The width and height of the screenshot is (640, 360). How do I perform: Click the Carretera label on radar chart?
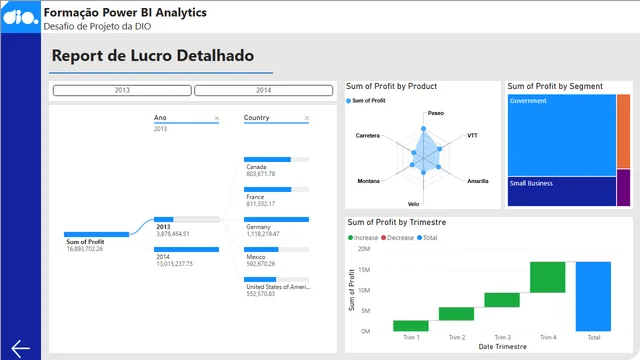[x=368, y=136]
